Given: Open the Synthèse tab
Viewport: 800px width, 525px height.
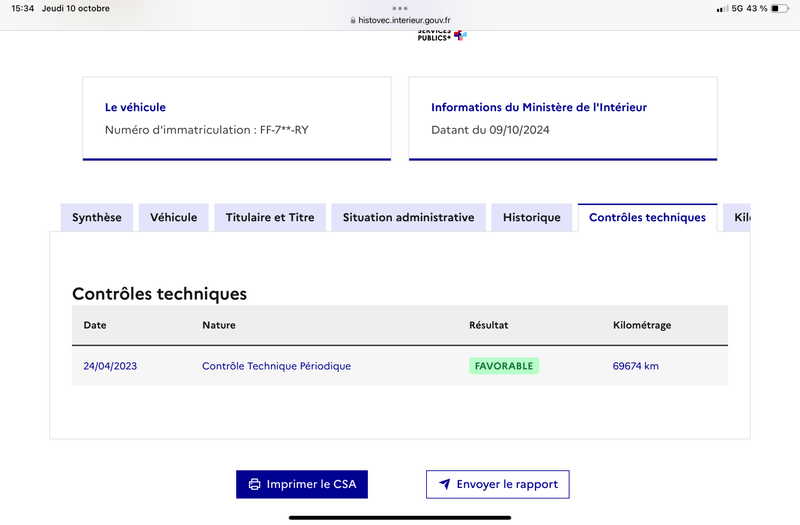Looking at the screenshot, I should click(96, 217).
